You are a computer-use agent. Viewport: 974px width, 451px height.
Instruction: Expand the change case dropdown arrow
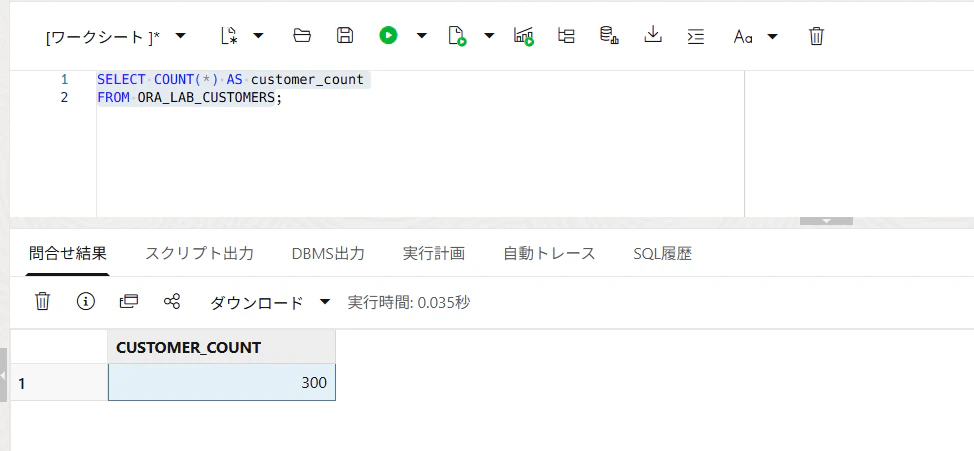click(773, 36)
